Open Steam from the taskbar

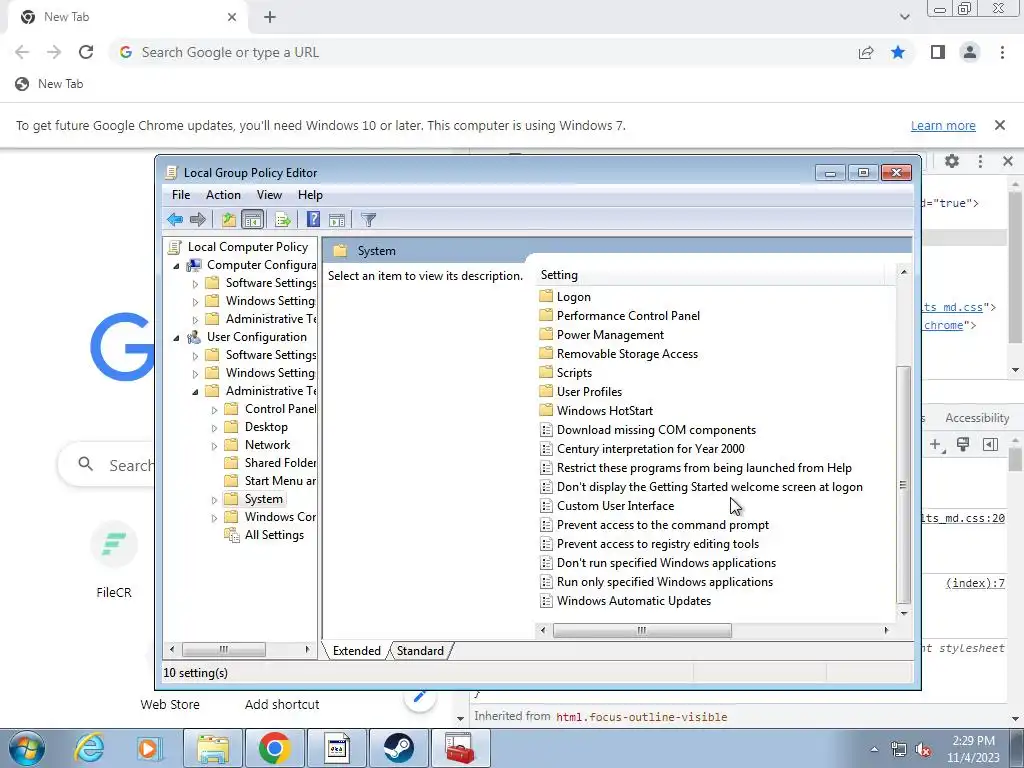click(398, 748)
